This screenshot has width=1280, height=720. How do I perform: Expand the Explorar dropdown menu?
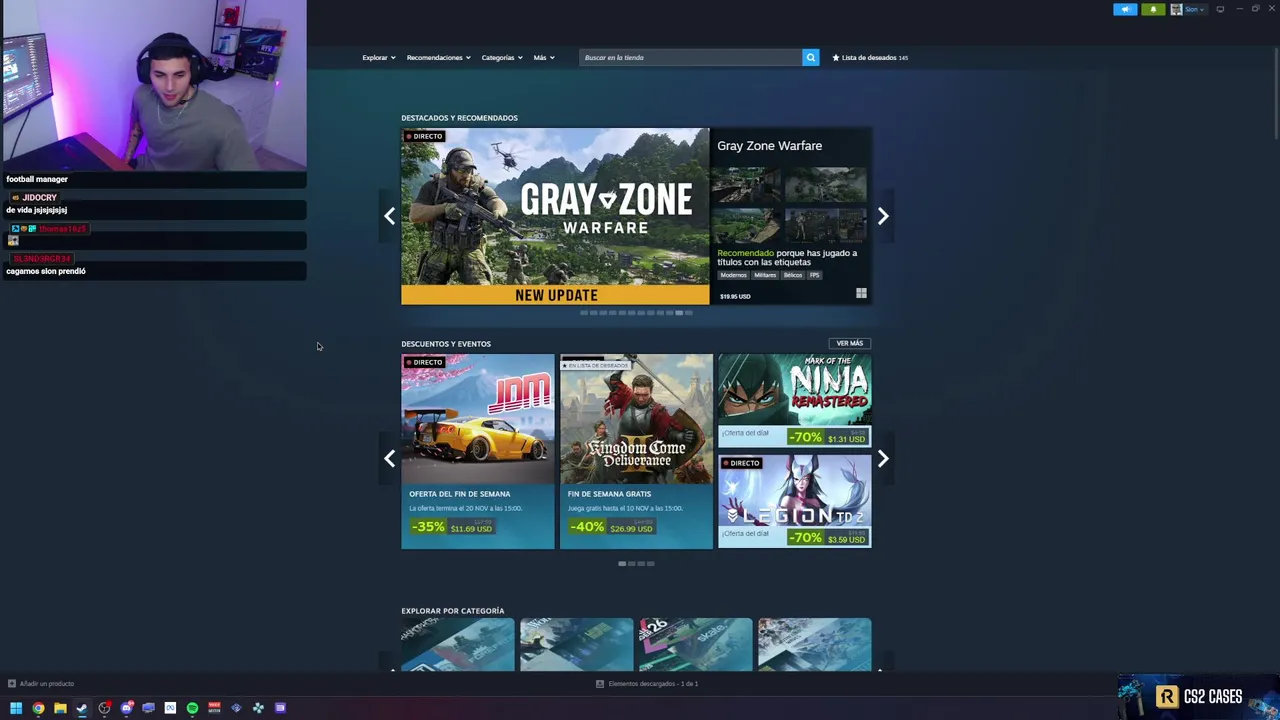click(379, 58)
